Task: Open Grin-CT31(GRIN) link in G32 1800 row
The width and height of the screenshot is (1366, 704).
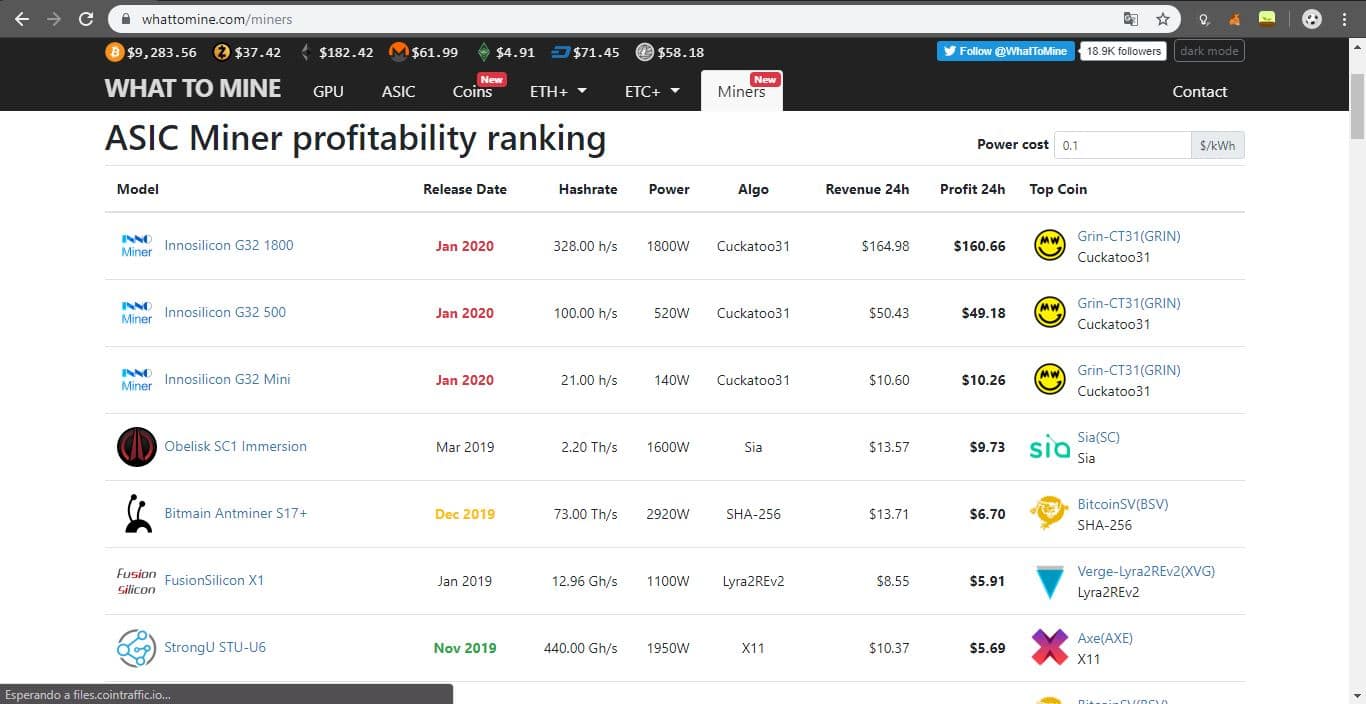Action: point(1129,236)
